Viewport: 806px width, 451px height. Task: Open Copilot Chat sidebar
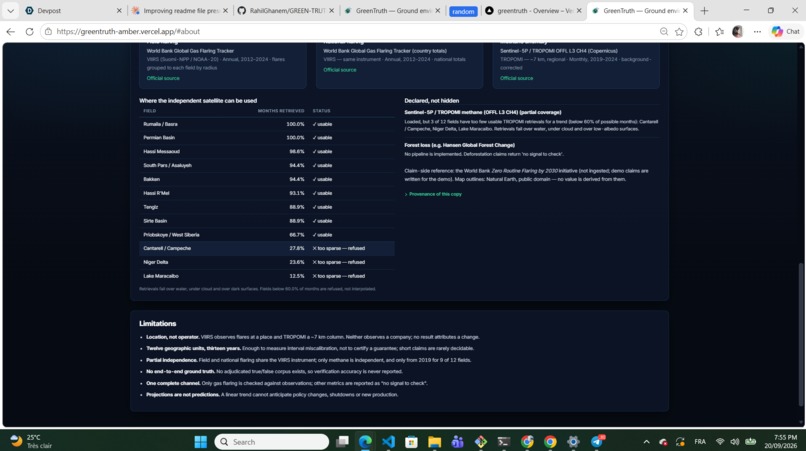click(x=785, y=31)
